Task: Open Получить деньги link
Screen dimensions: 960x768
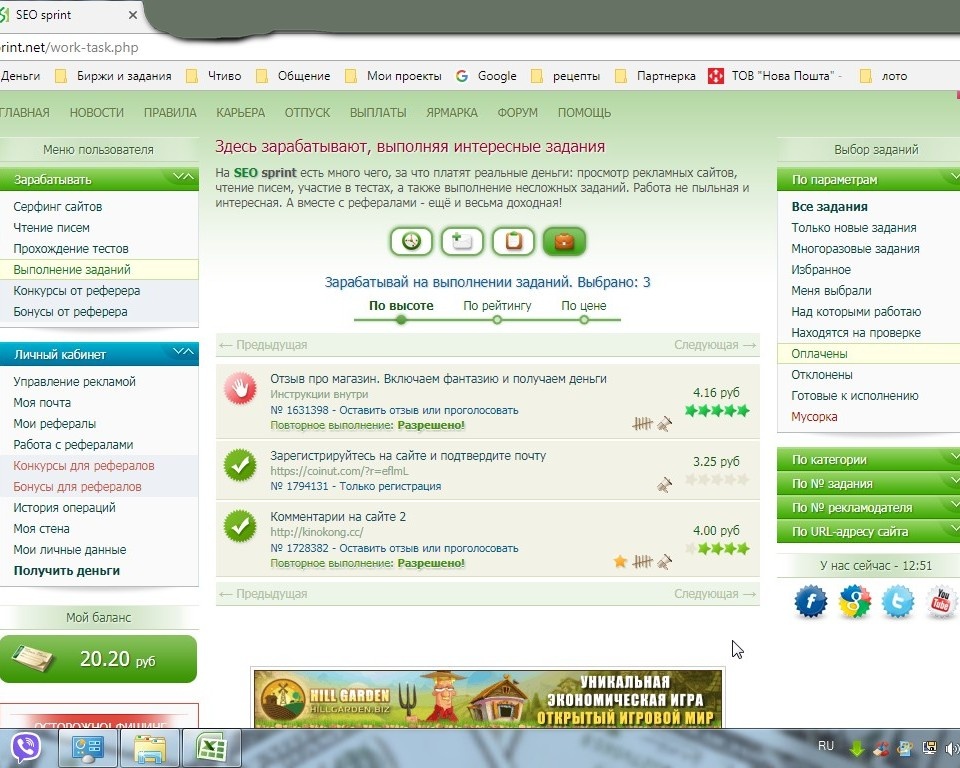Action: click(67, 570)
